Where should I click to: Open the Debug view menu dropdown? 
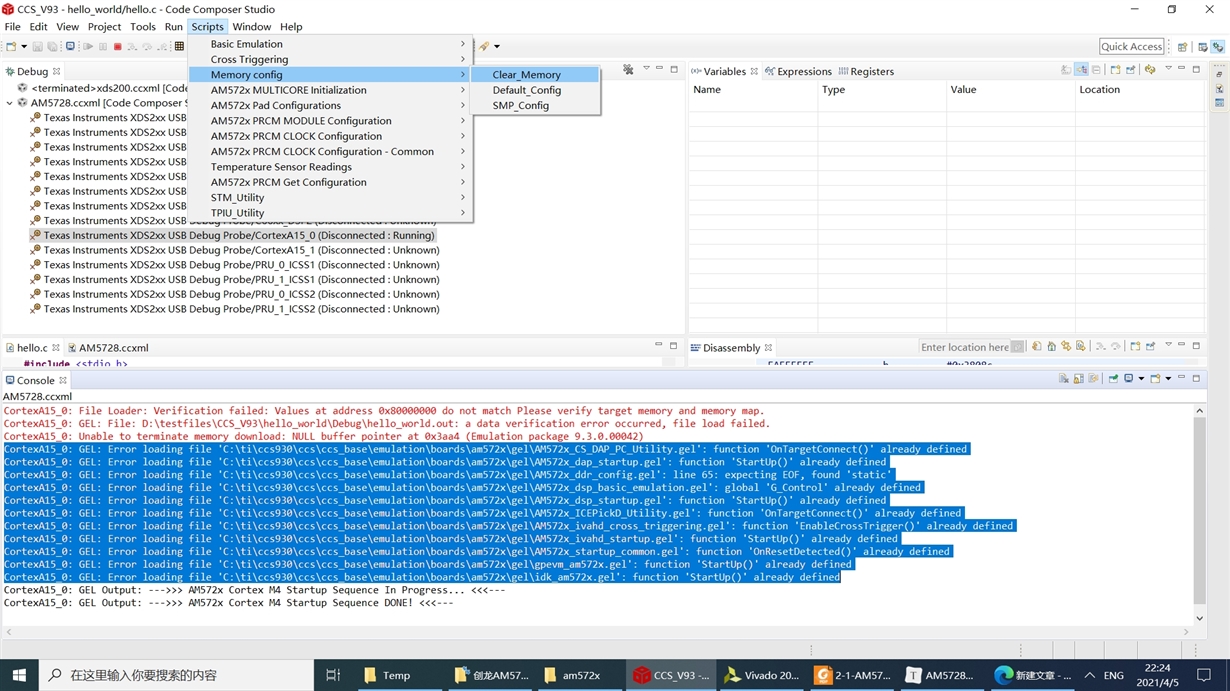pyautogui.click(x=646, y=69)
